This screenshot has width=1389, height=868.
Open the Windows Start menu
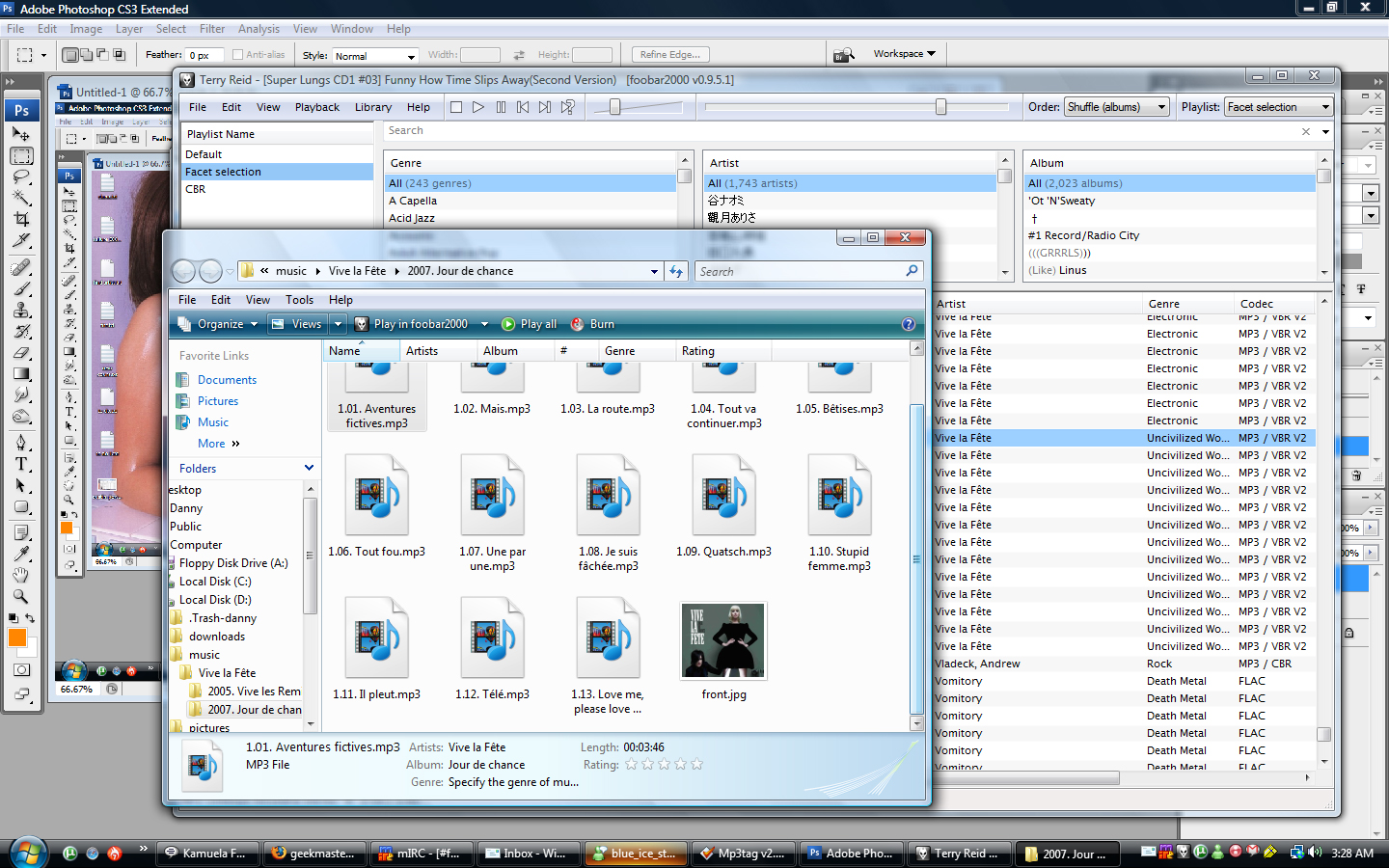[x=27, y=853]
